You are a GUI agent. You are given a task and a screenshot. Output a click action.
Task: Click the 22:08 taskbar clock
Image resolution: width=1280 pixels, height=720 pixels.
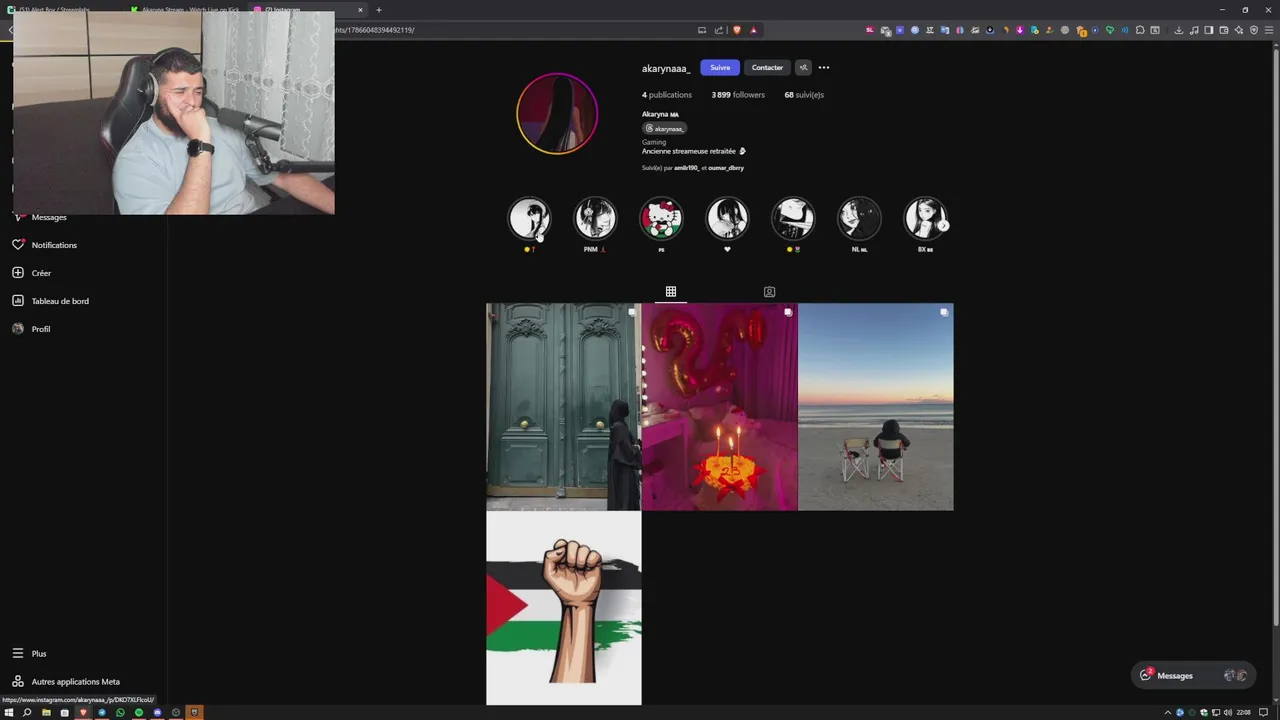tap(1244, 712)
